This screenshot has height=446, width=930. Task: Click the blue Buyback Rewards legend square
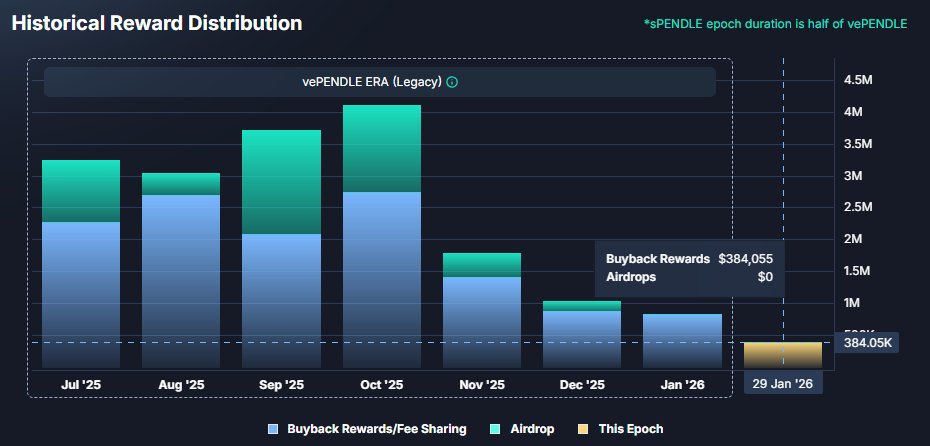[273, 429]
